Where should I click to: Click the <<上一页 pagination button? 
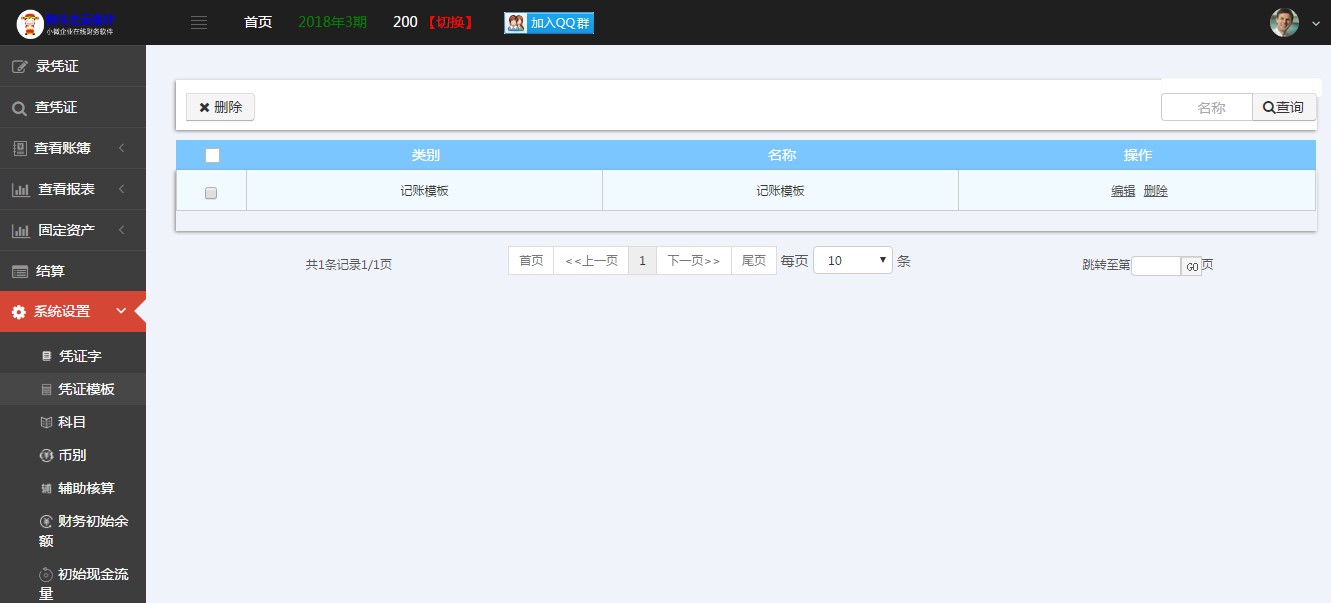pyautogui.click(x=591, y=260)
